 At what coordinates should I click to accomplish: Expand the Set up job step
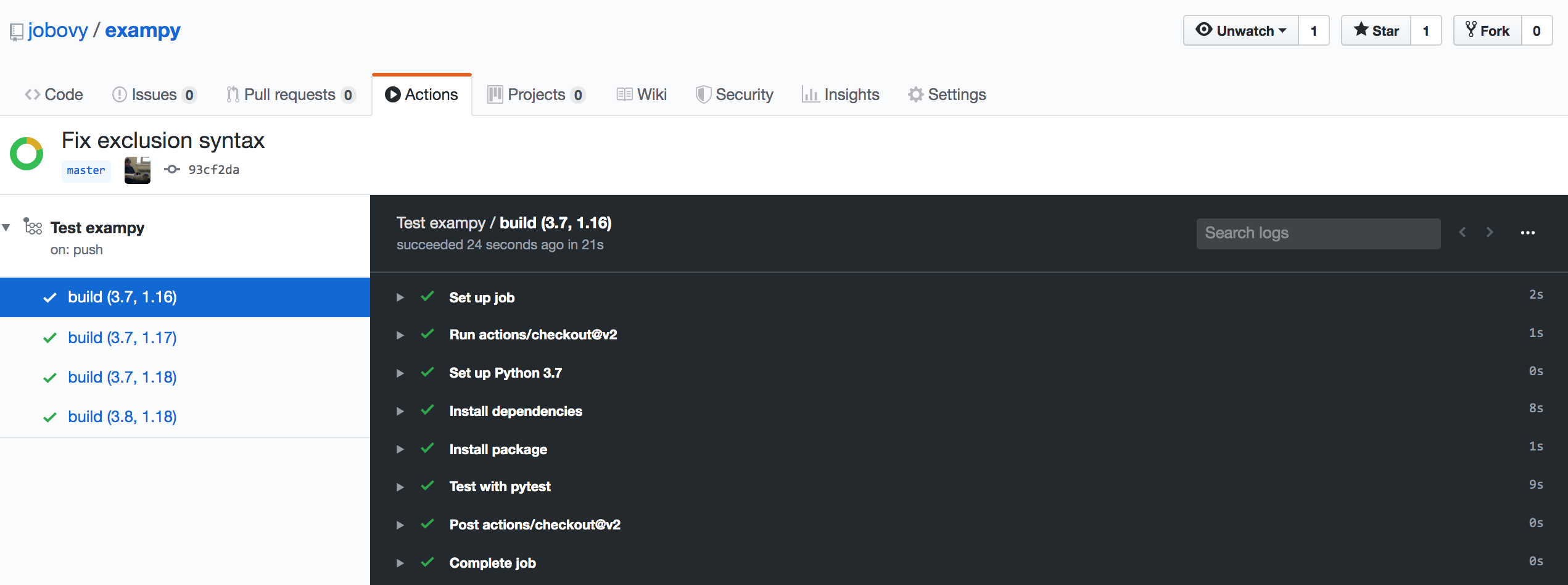400,297
